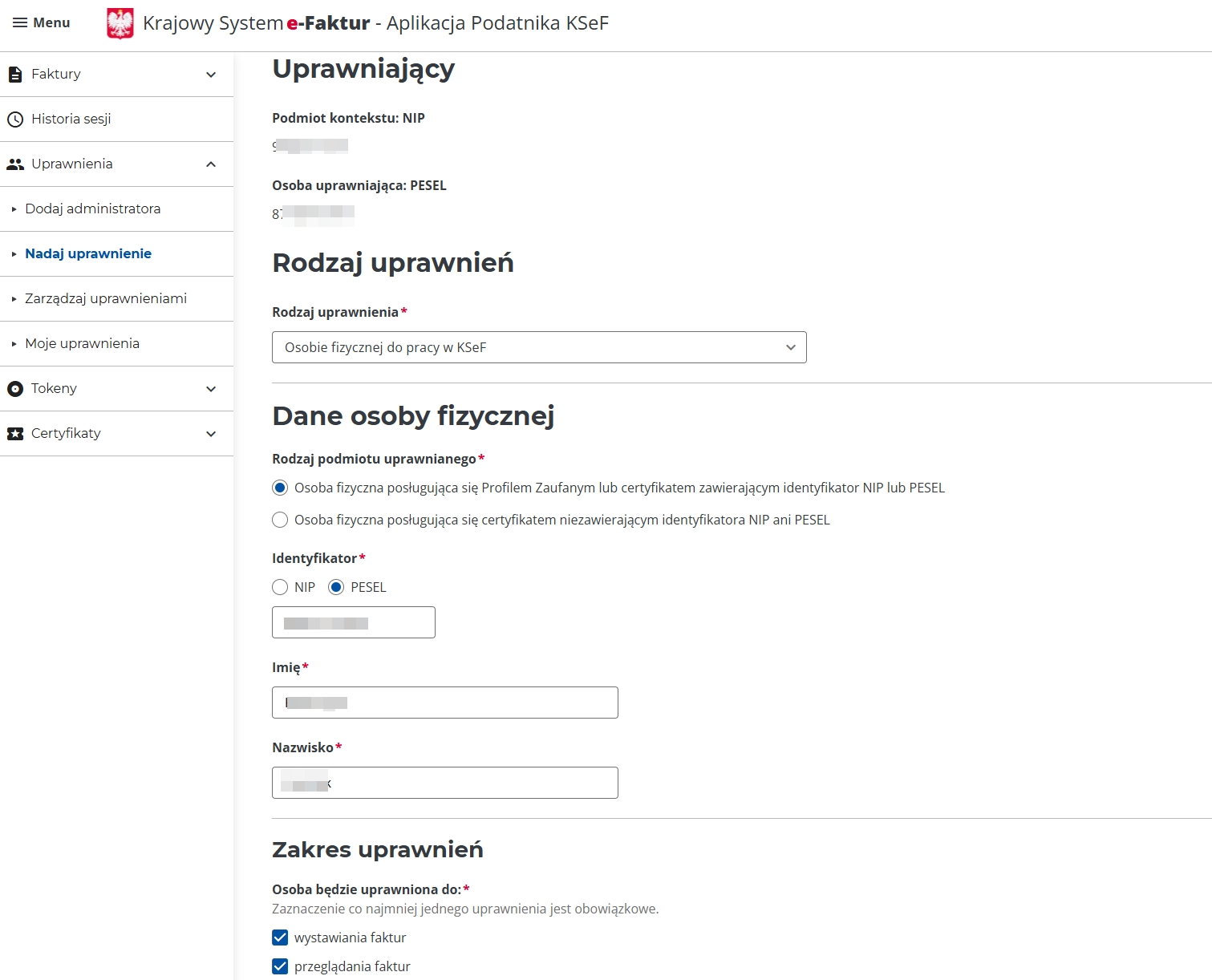This screenshot has height=980, width=1212.
Task: Click the Historia sesji clock icon
Action: [14, 119]
